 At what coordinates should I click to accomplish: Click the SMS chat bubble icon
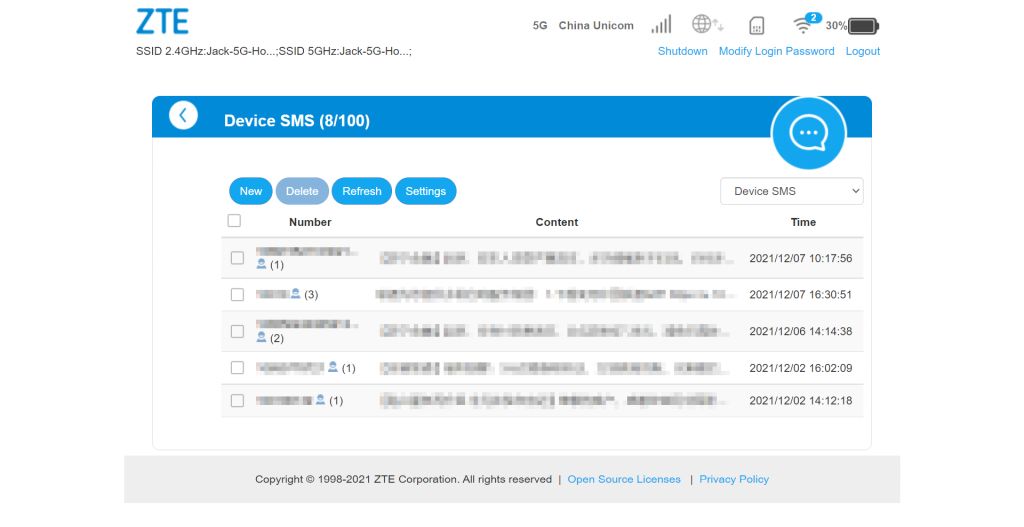(x=808, y=134)
